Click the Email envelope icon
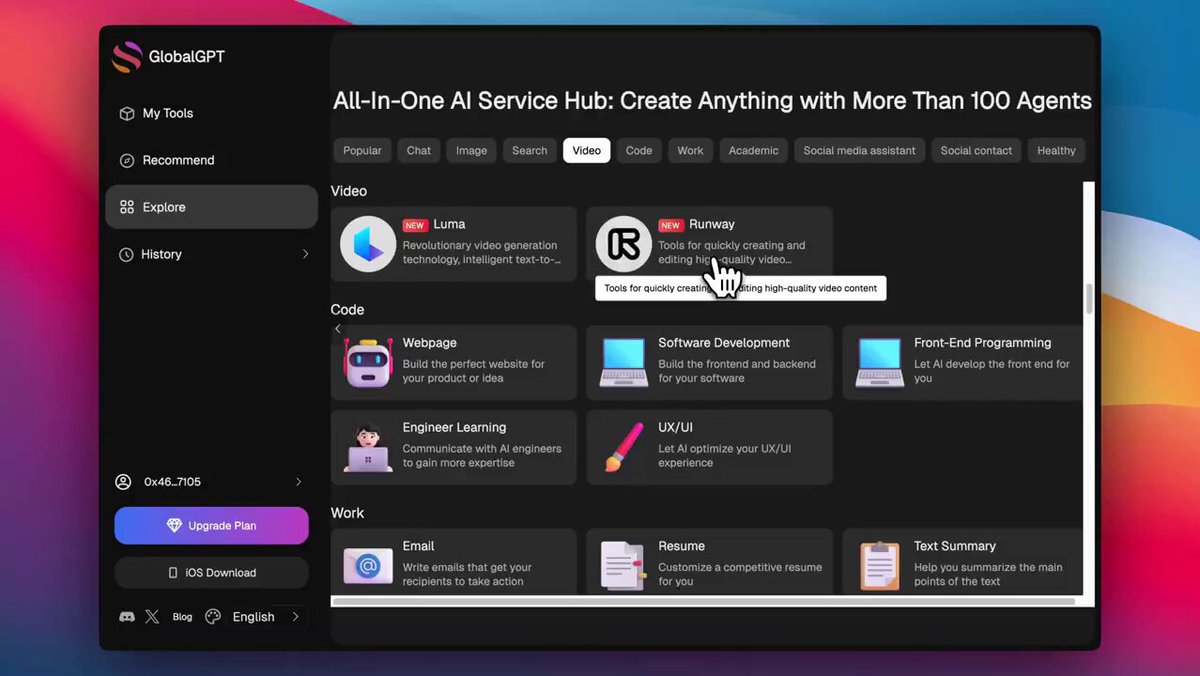This screenshot has width=1200, height=676. [368, 566]
